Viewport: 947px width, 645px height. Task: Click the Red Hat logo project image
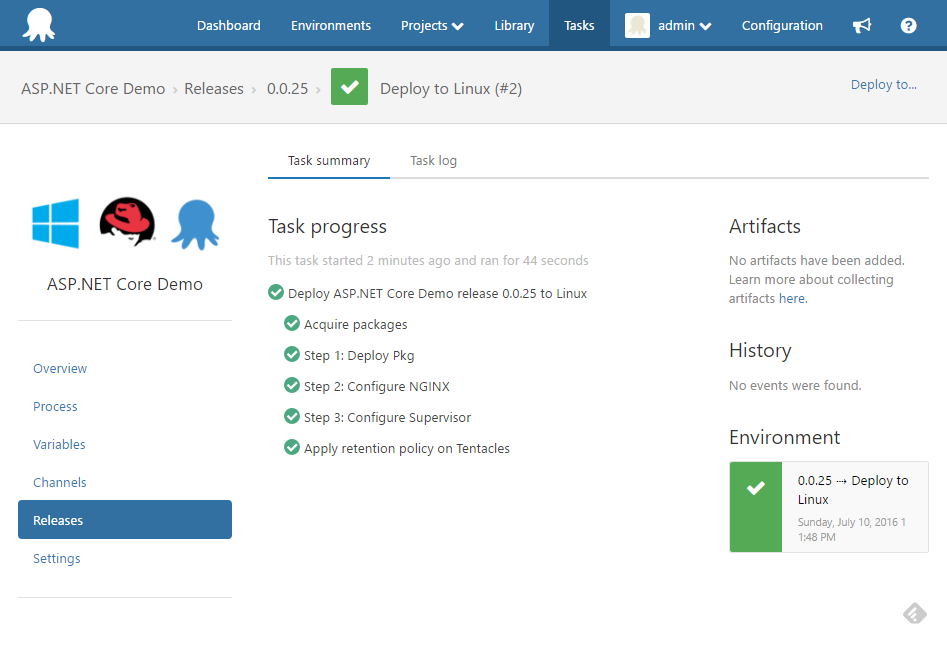(x=126, y=222)
